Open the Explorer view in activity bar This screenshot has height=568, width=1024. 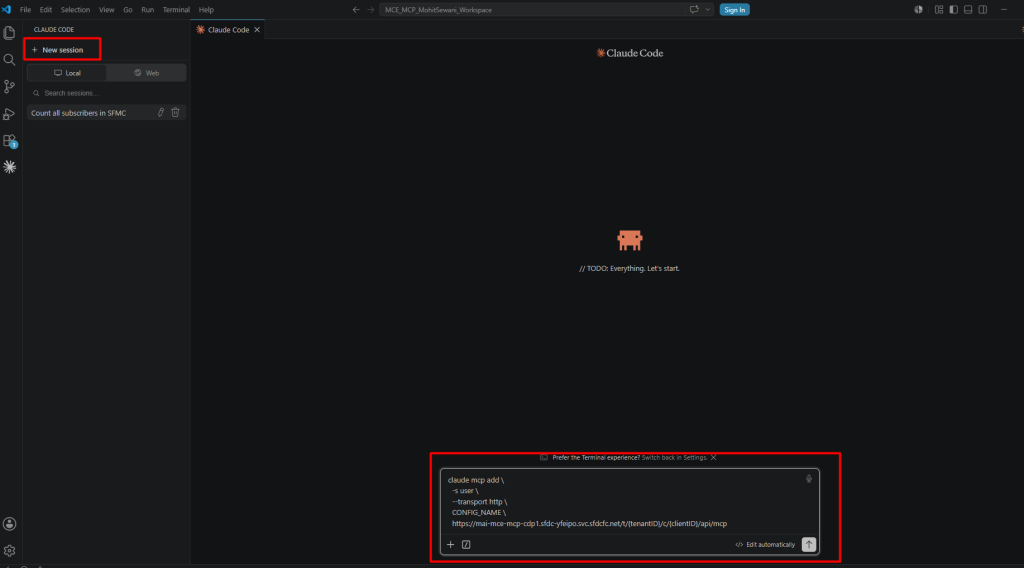pyautogui.click(x=9, y=33)
